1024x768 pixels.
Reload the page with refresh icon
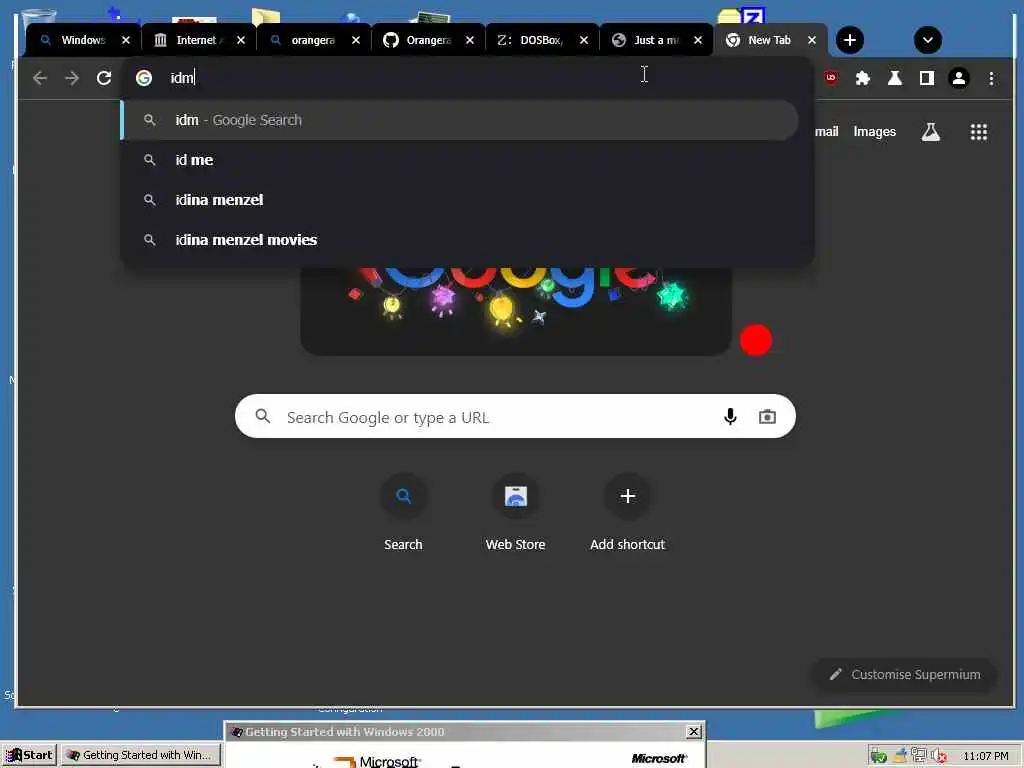104,78
